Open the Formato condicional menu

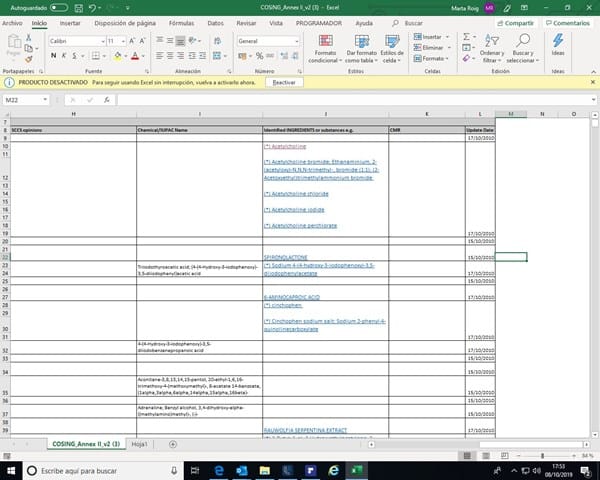(325, 47)
